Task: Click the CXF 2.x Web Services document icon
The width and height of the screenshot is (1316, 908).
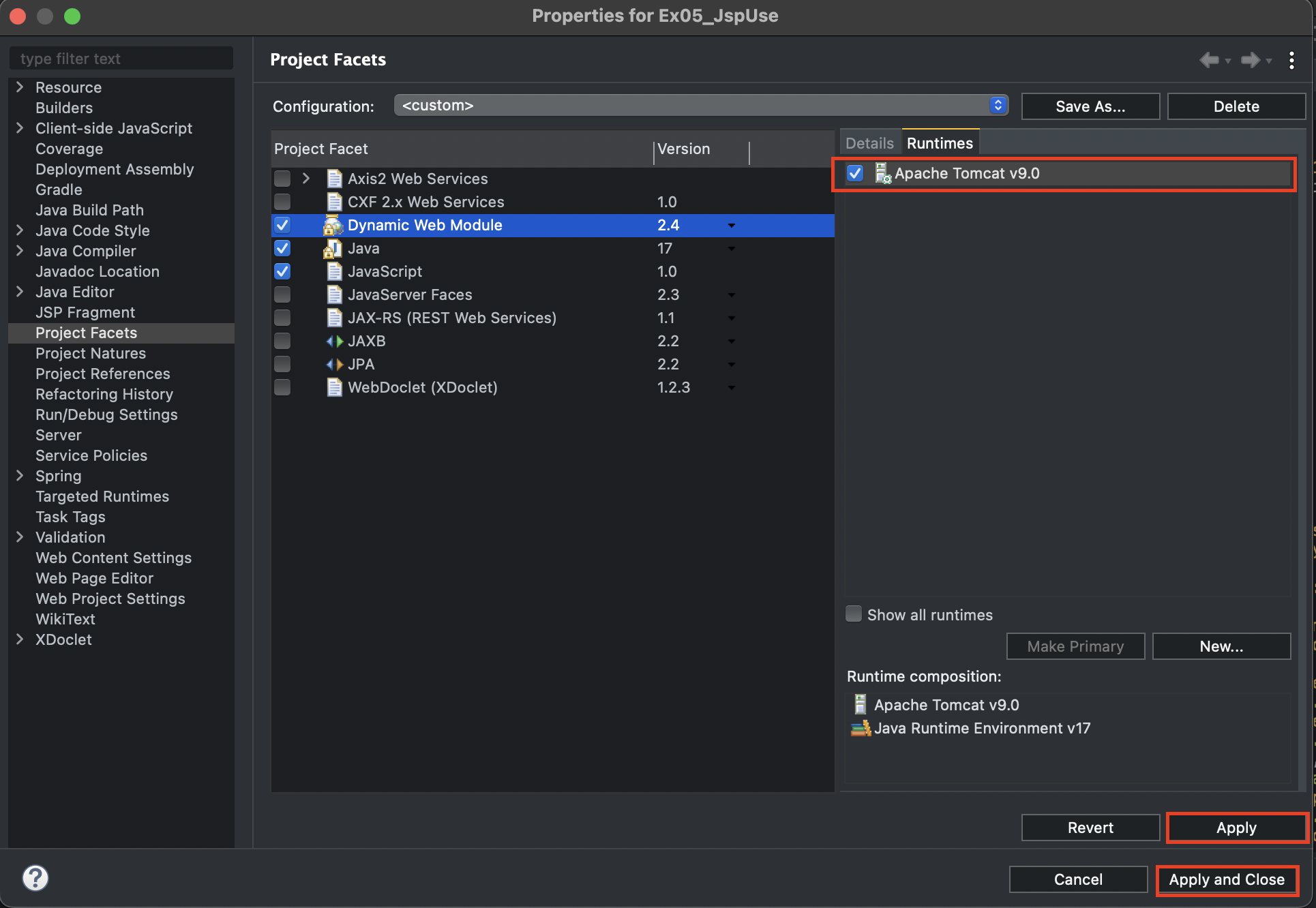Action: pyautogui.click(x=334, y=202)
